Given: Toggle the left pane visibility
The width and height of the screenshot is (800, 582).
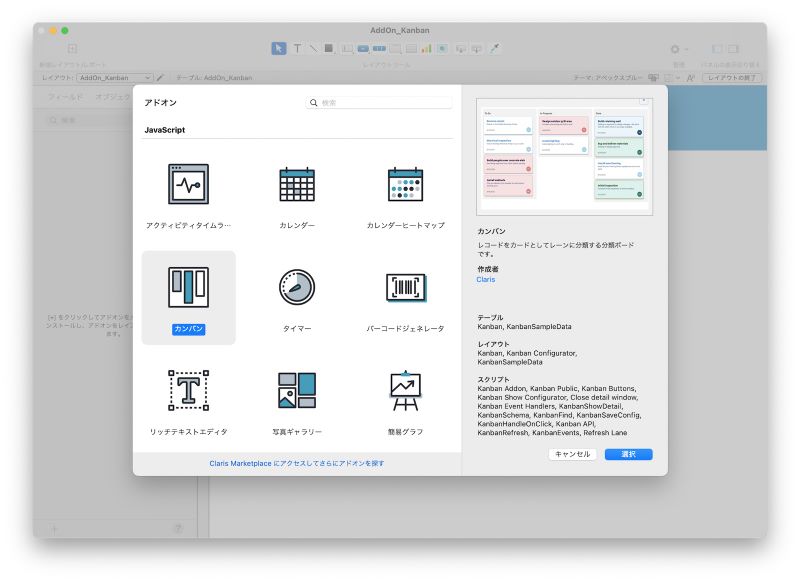Looking at the screenshot, I should tap(717, 49).
